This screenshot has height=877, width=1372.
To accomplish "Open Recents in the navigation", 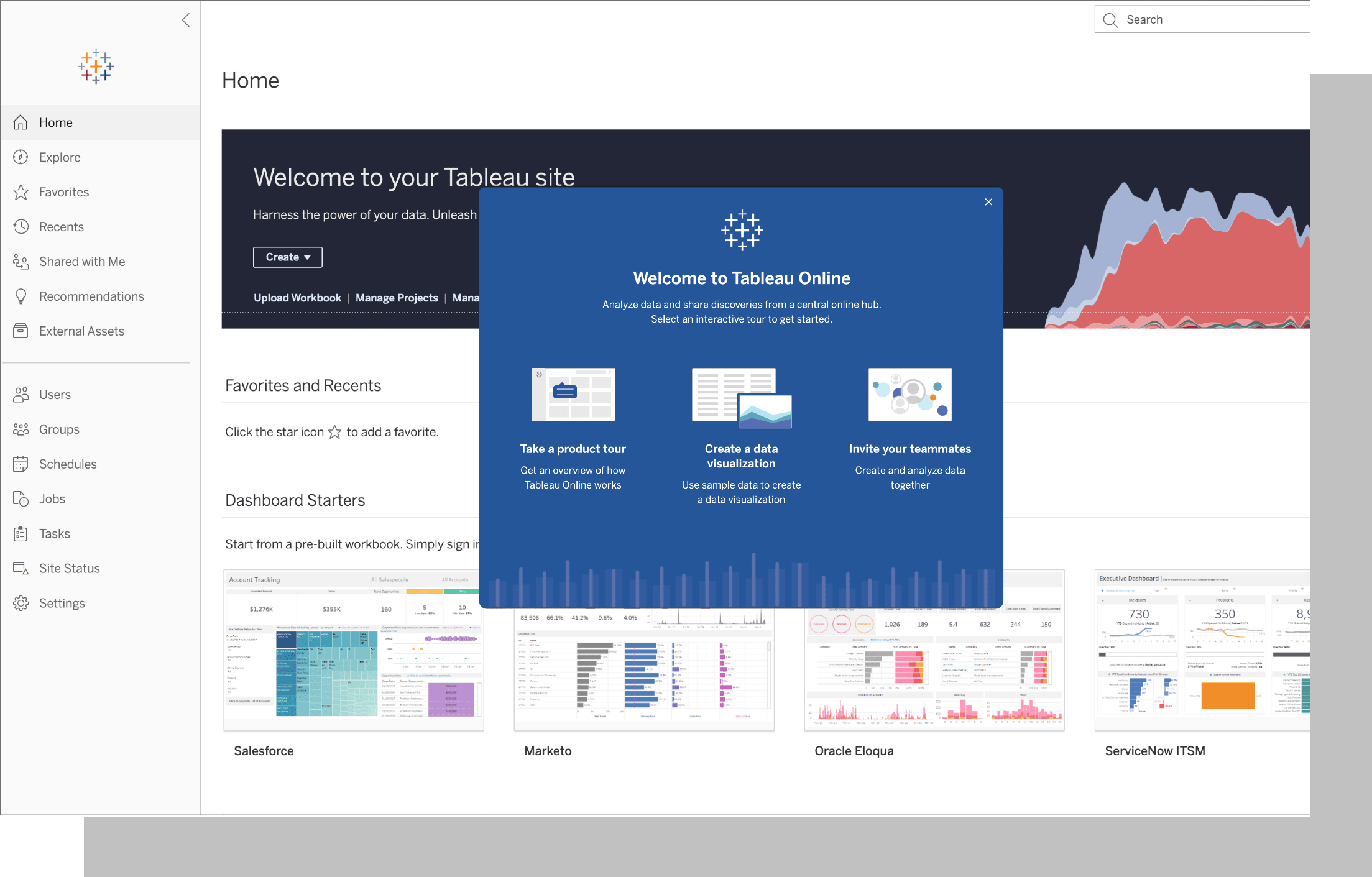I will 62,227.
